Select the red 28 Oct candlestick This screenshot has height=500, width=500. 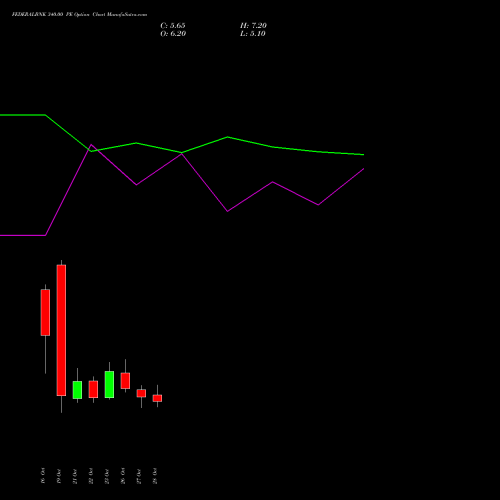157,398
